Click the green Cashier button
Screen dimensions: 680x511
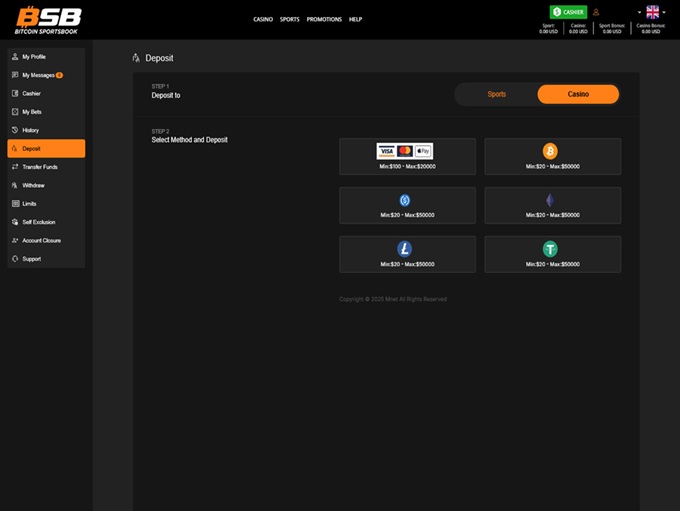point(568,12)
